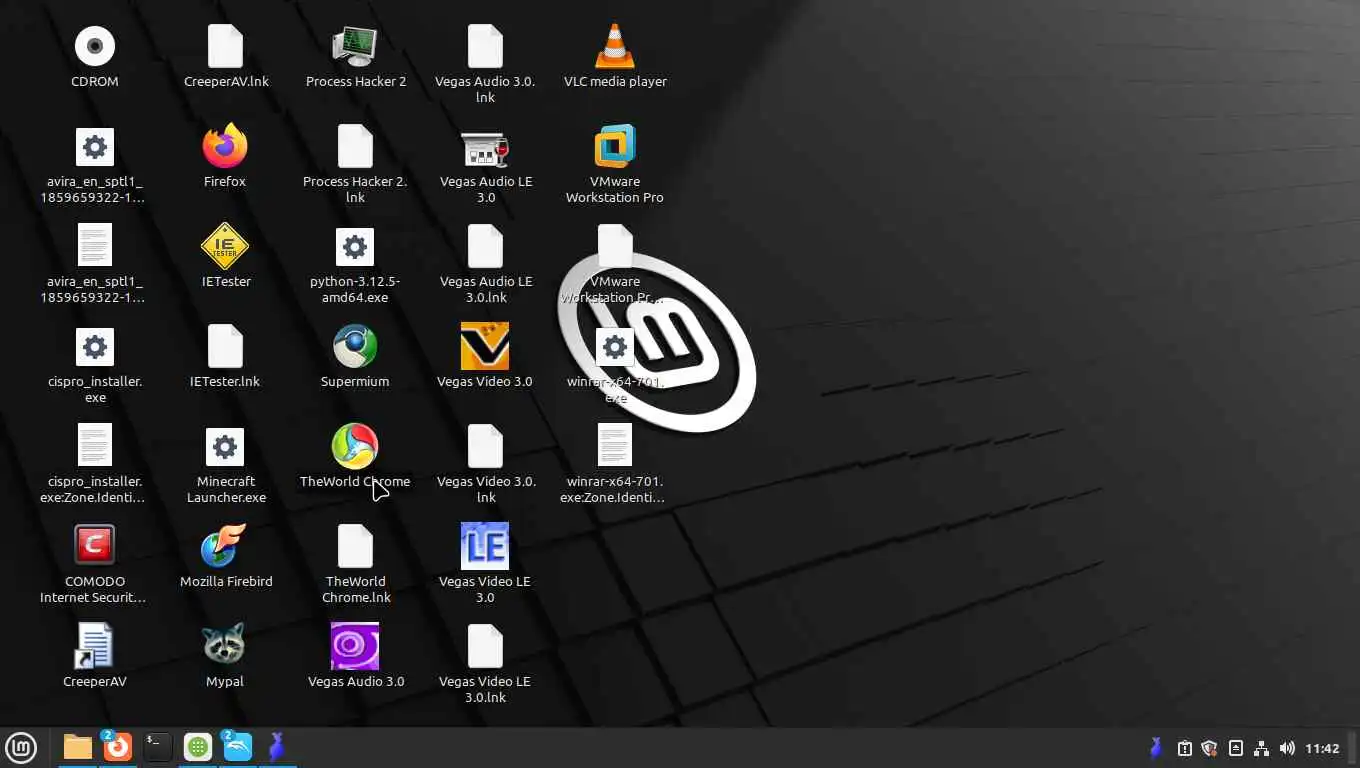The width and height of the screenshot is (1360, 768).
Task: Select winrar-x64-701.exe:Zone.Identi... text file
Action: [x=615, y=446]
